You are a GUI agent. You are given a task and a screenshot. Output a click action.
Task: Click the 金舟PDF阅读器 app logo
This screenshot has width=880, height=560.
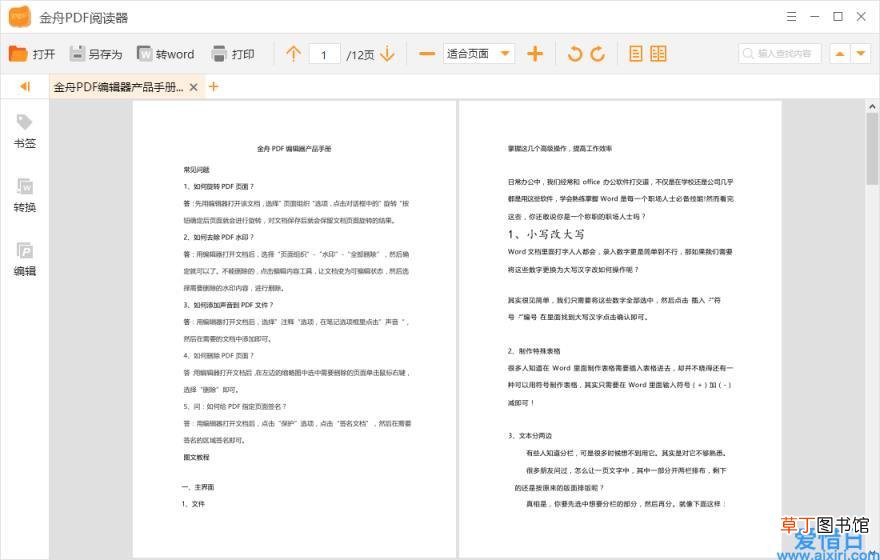[x=20, y=17]
